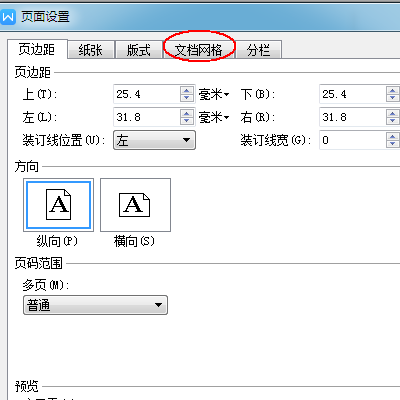400x400 pixels.
Task: Open the 多页 multiple pages dropdown
Action: (x=95, y=305)
